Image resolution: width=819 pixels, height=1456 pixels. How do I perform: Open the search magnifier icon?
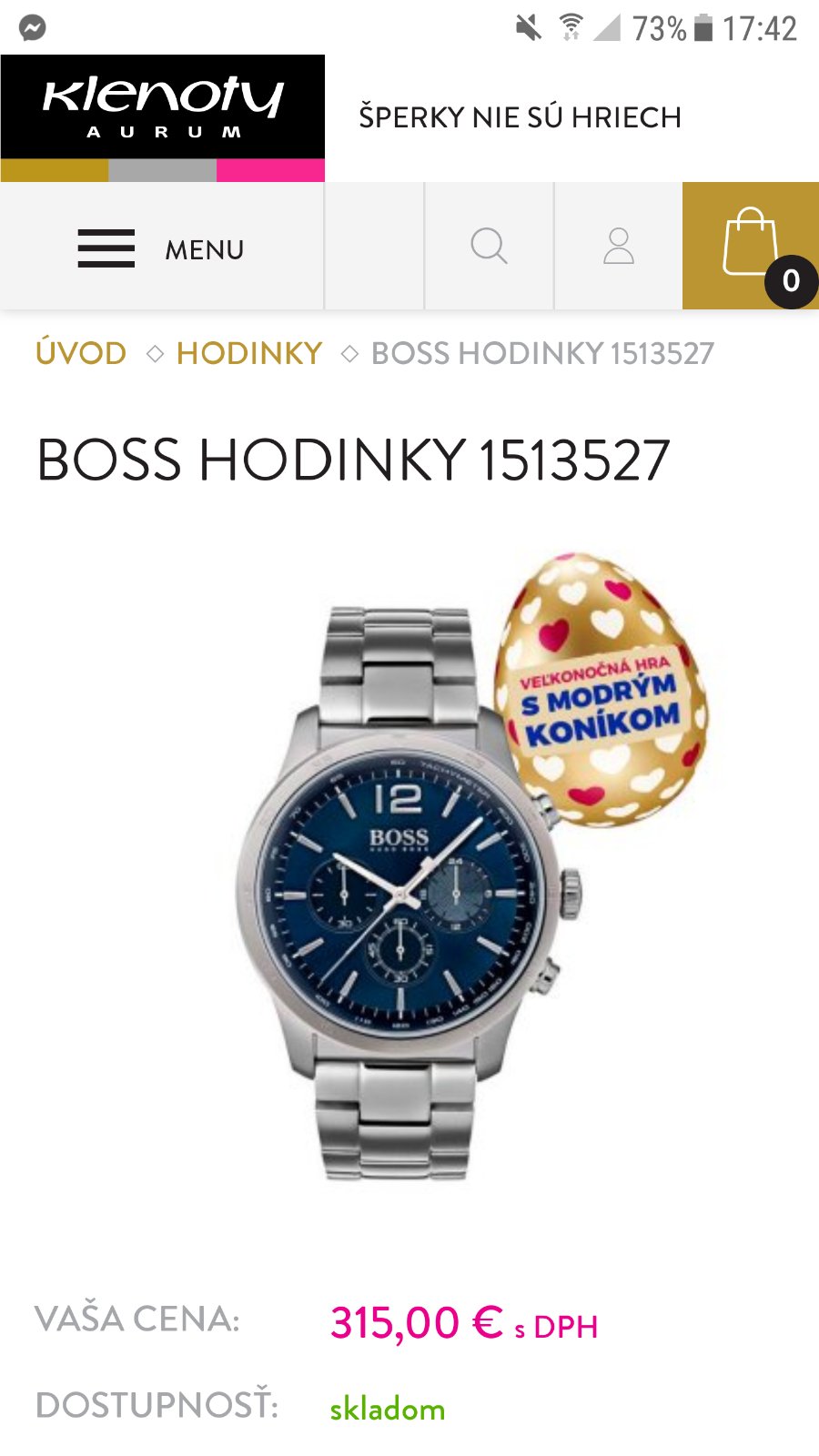point(489,246)
